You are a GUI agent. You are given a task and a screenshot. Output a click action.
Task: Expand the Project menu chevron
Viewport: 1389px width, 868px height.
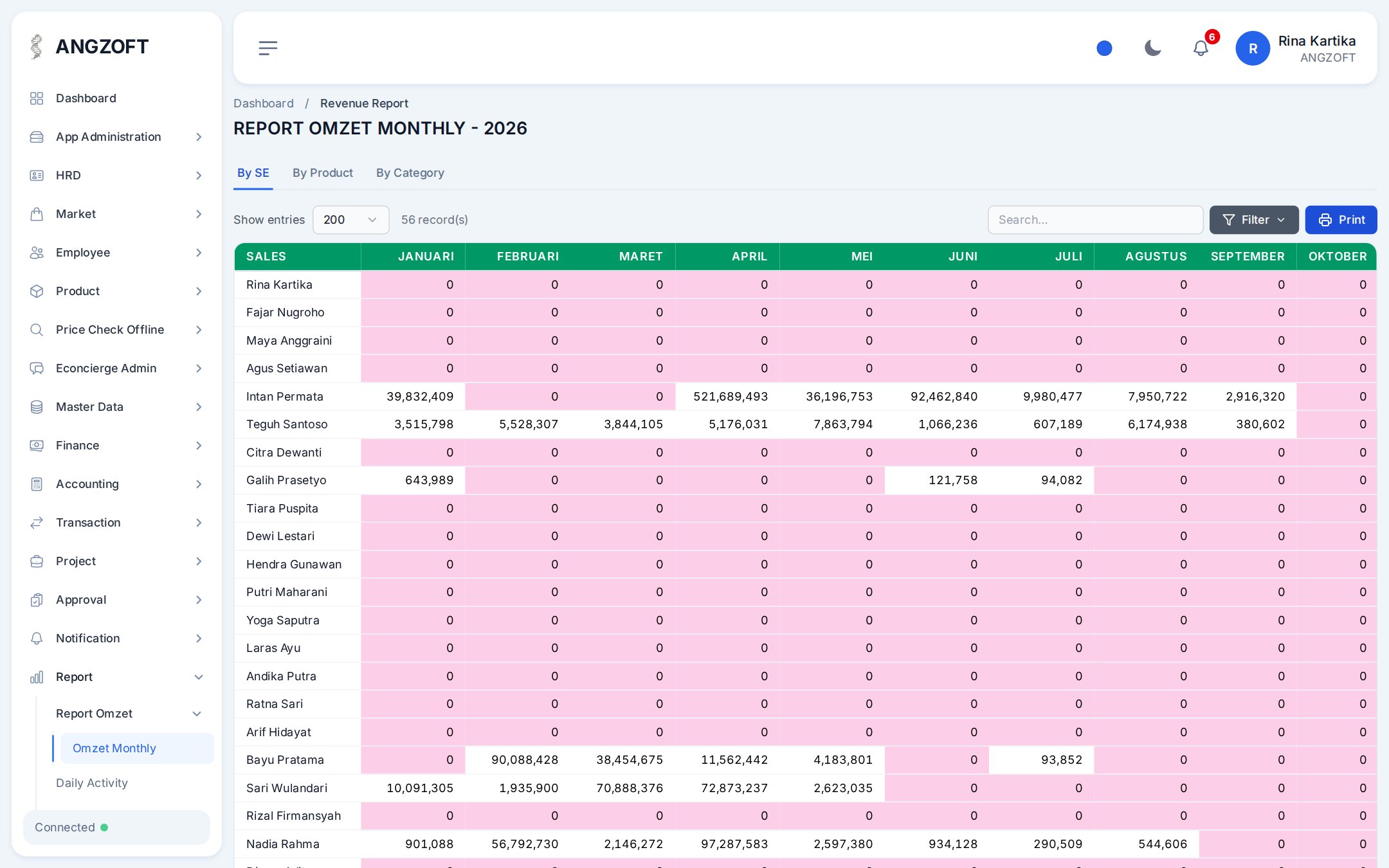coord(199,561)
